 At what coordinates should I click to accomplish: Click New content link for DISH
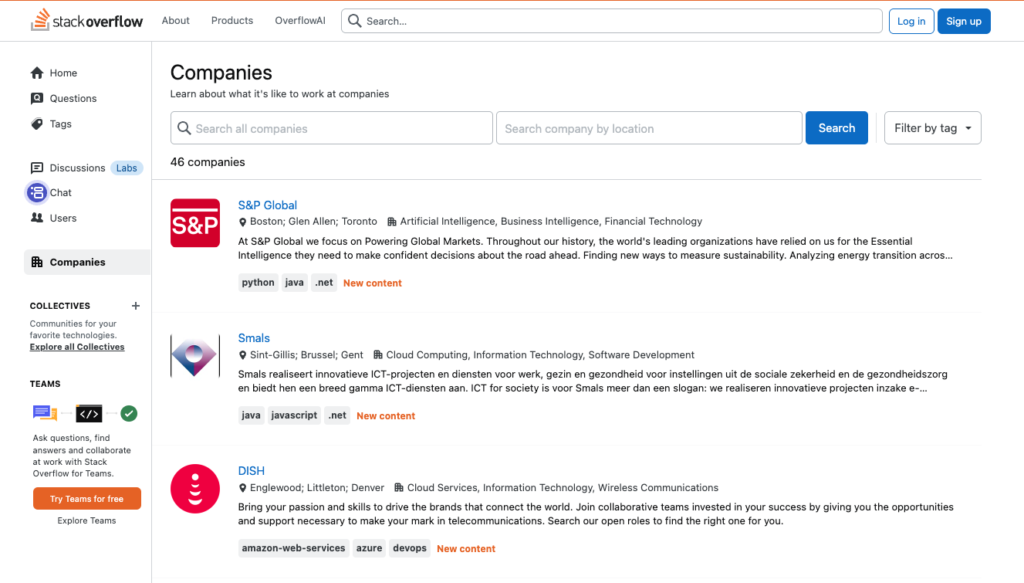point(466,548)
